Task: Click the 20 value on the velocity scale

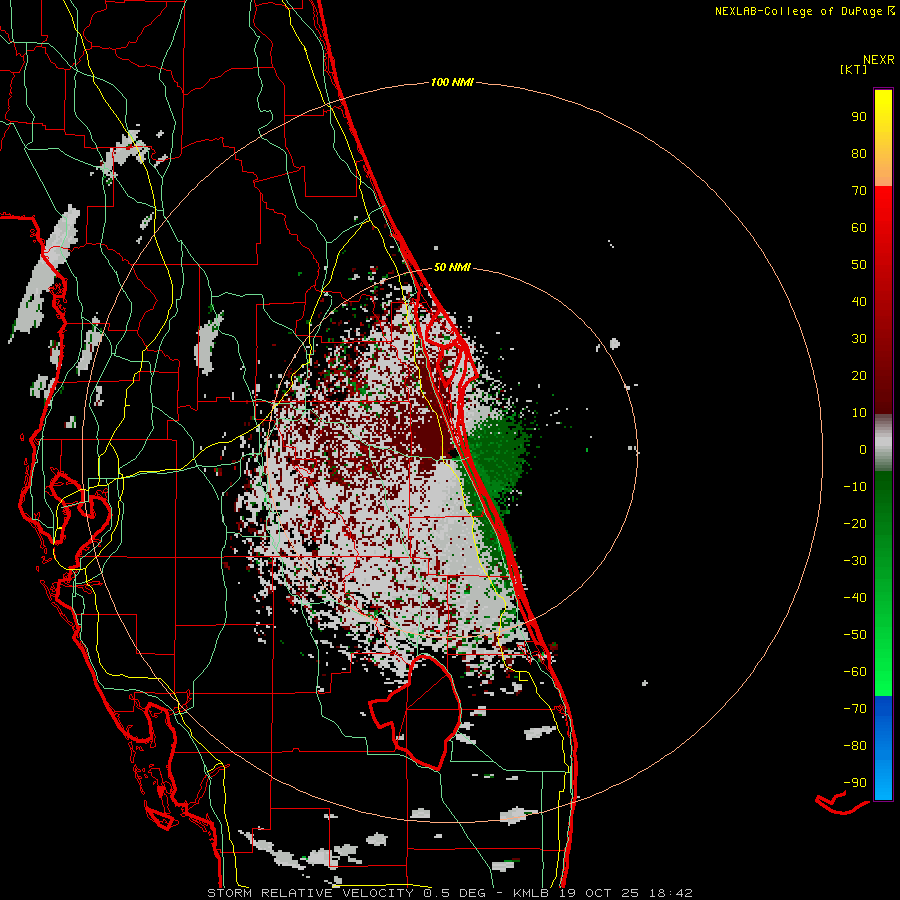Action: pos(859,375)
